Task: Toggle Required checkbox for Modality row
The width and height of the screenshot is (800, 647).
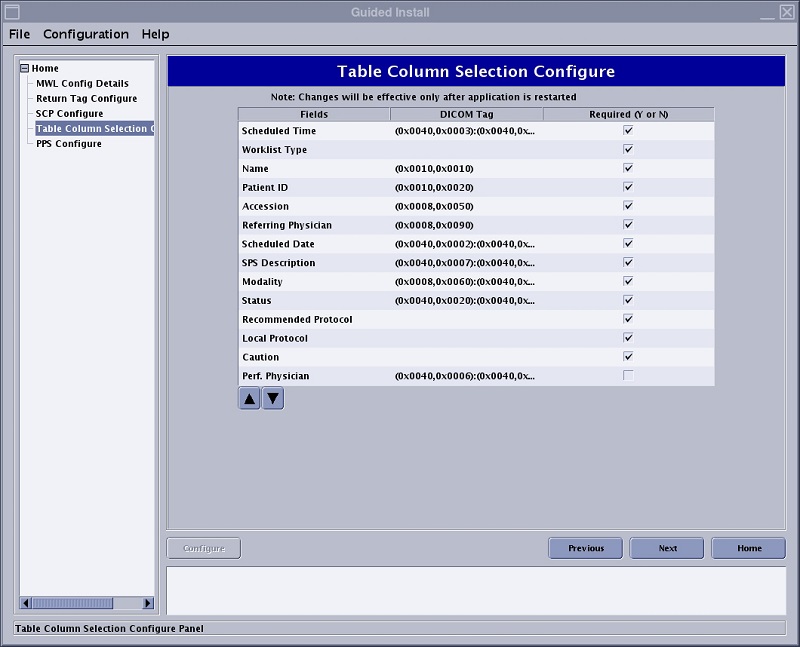Action: click(628, 282)
